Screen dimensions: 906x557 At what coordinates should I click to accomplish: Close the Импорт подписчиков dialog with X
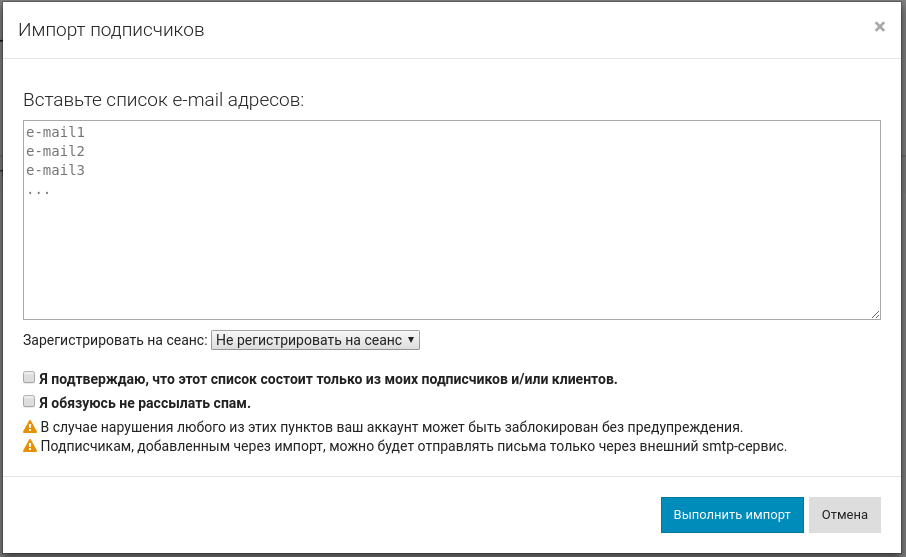pyautogui.click(x=879, y=27)
